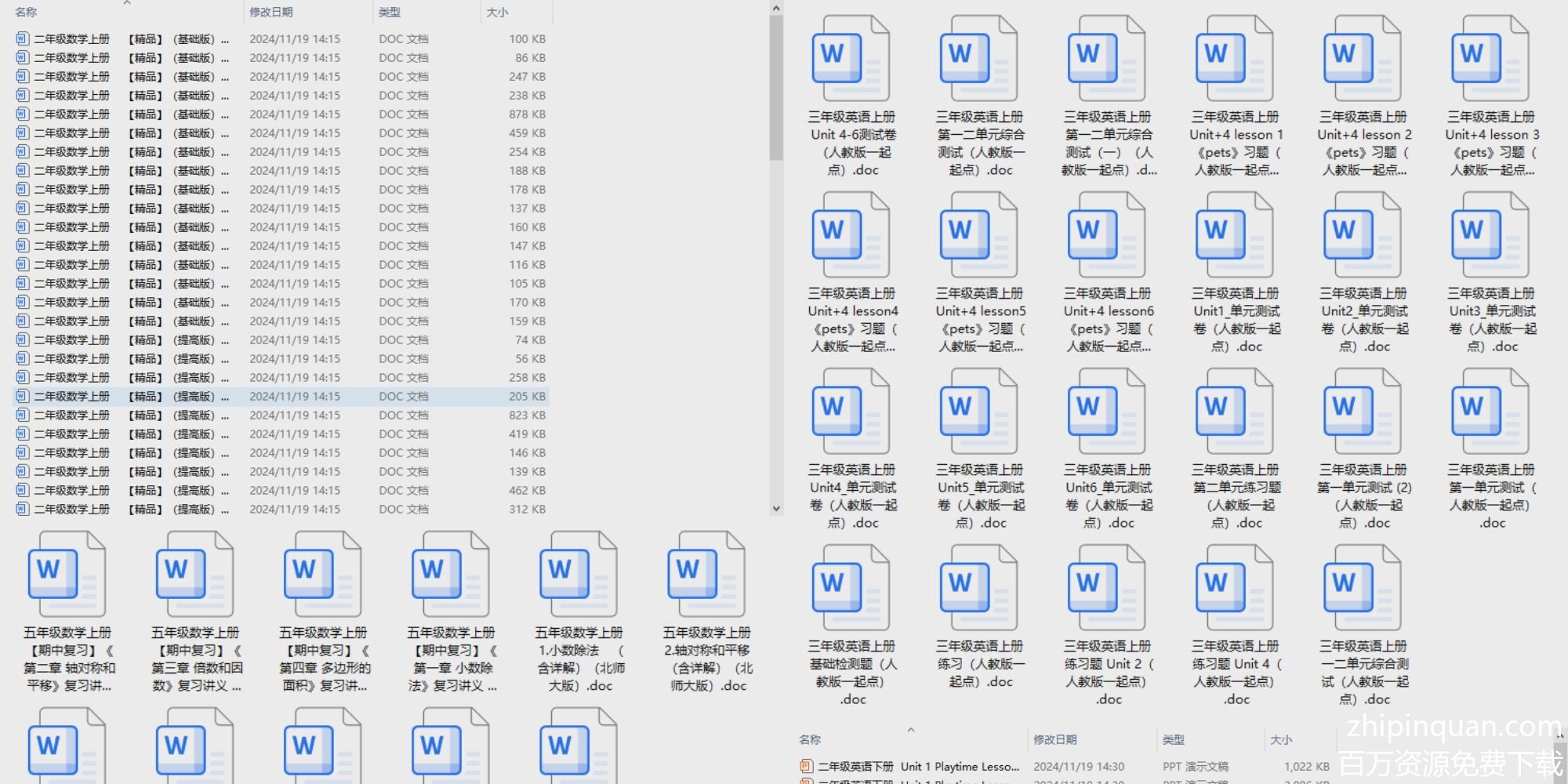Image resolution: width=1568 pixels, height=784 pixels.
Task: Select Word icon of 第一二单元综合测试 (一)
Action: [x=1107, y=59]
